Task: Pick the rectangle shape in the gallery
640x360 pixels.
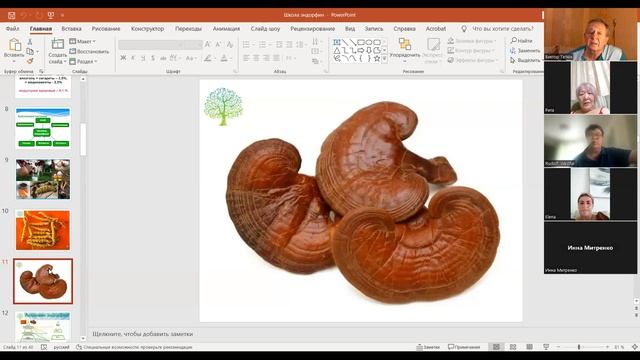Action: [361, 42]
